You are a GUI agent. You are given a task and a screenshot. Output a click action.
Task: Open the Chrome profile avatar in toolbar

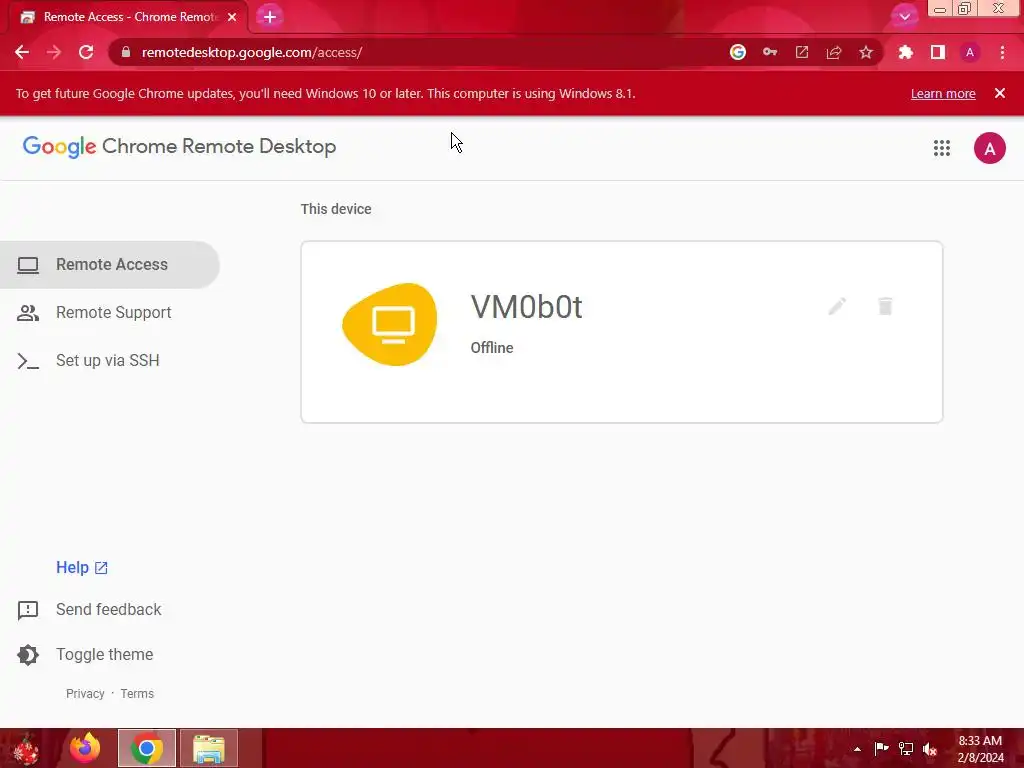(970, 52)
